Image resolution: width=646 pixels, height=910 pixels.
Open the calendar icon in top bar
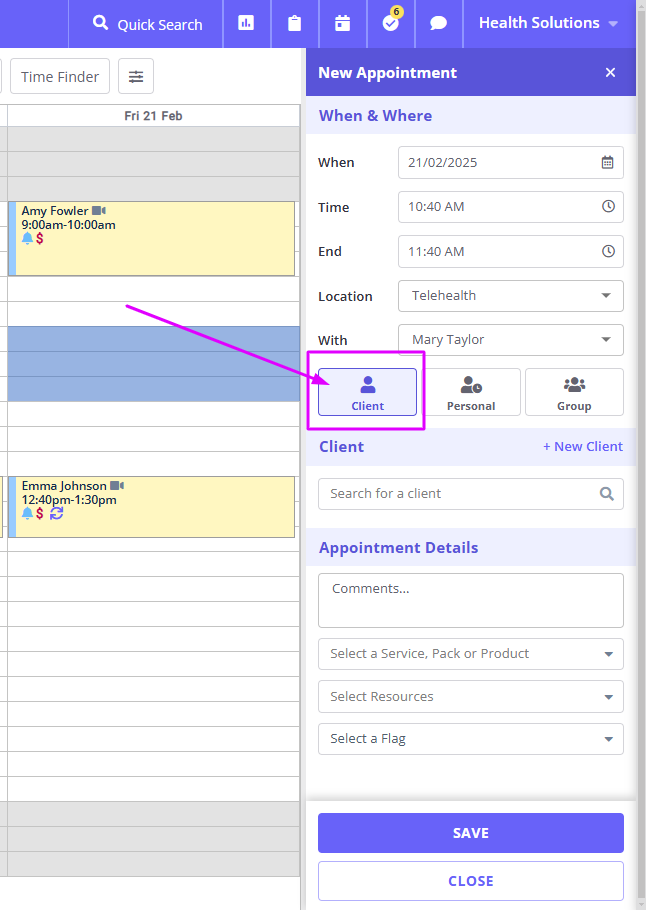[343, 23]
